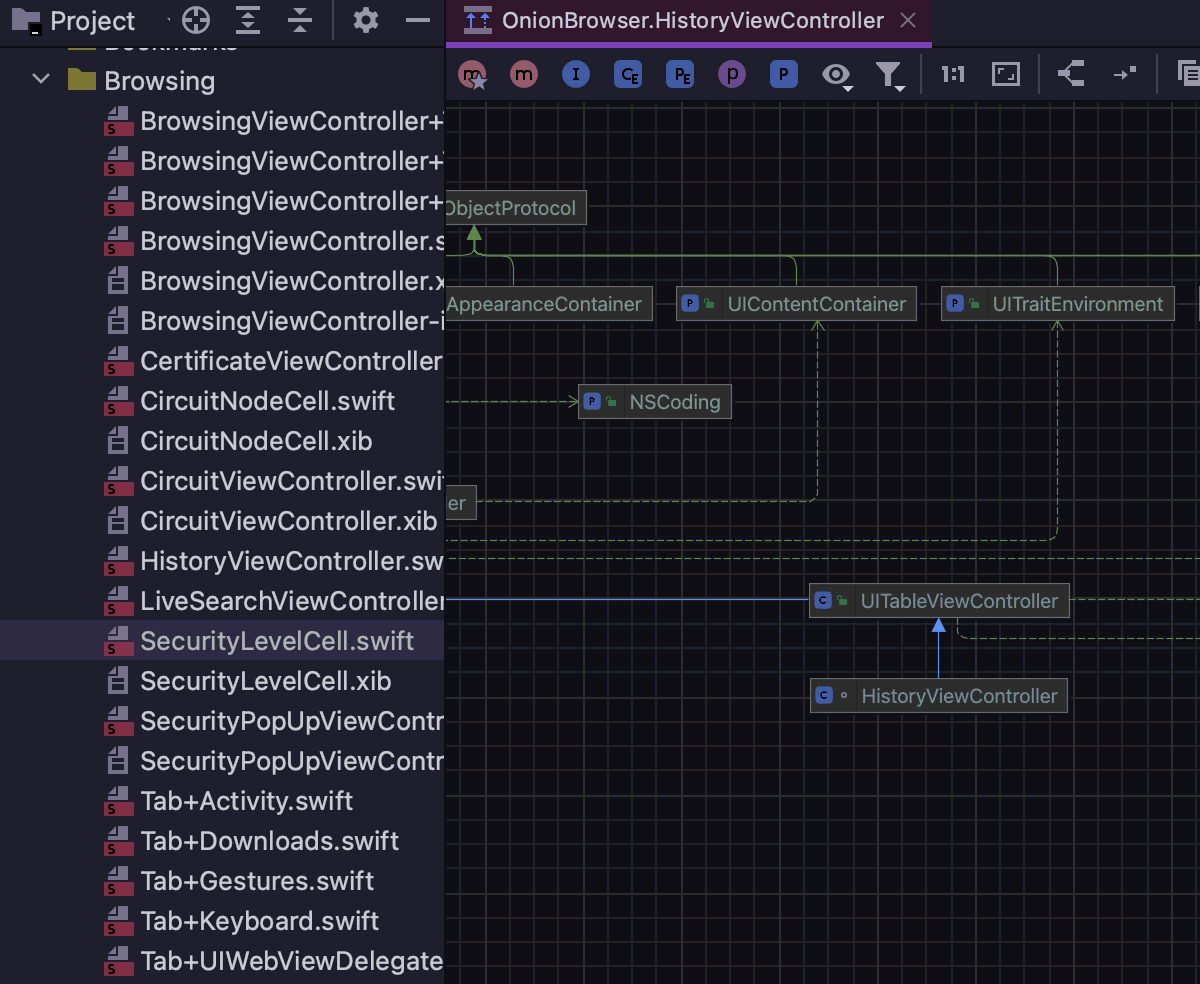Toggle the blue 'I' diagram filter
The height and width of the screenshot is (984, 1200).
576,75
